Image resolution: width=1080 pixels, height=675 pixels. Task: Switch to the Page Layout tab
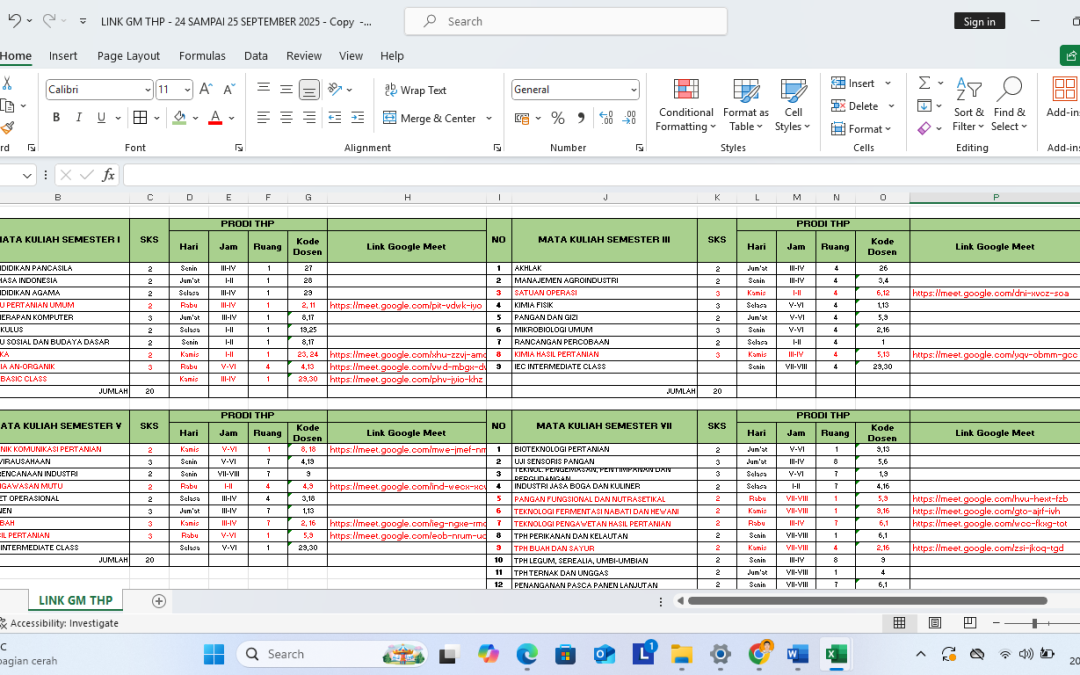coord(128,56)
